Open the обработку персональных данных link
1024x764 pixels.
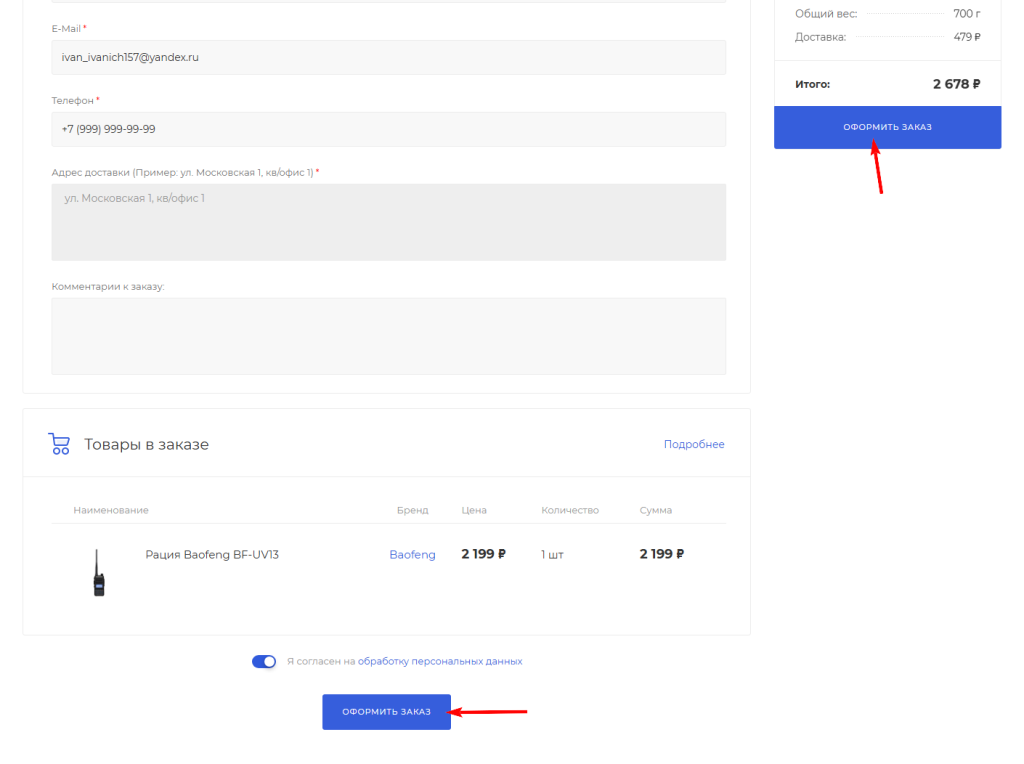coord(440,661)
